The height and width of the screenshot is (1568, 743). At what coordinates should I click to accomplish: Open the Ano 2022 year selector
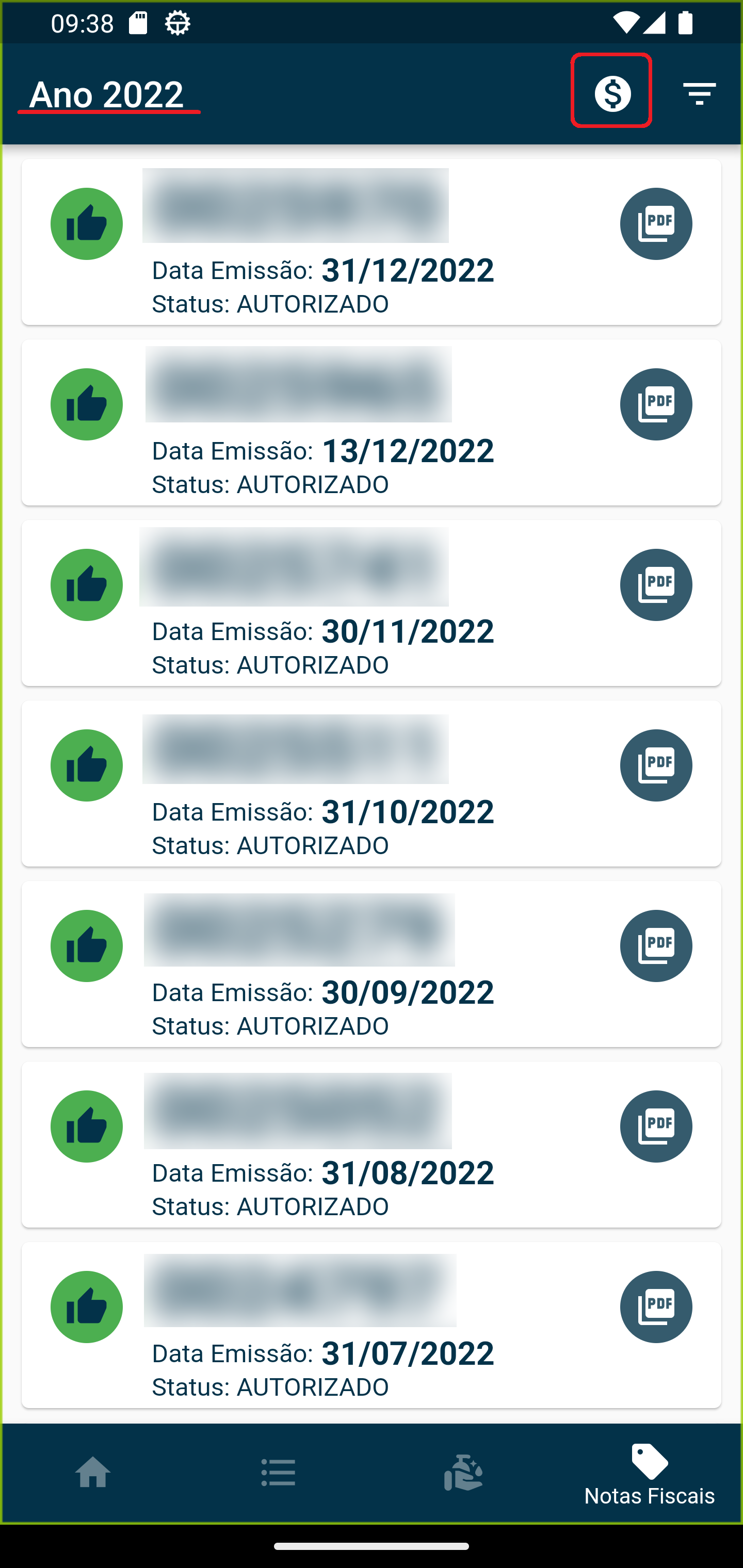coord(108,94)
